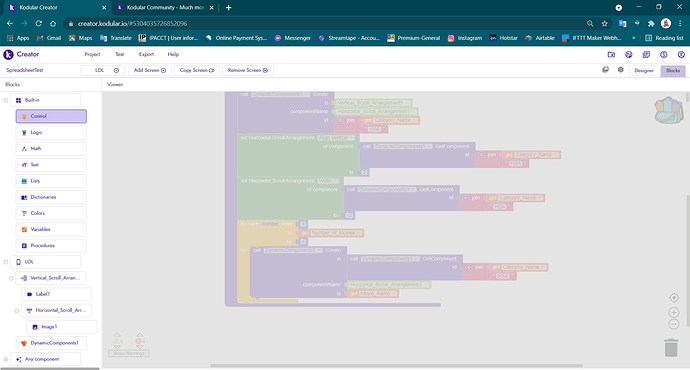
Task: Select Horizontal_Scroll_Arrangement in the component tree
Action: tap(56, 310)
